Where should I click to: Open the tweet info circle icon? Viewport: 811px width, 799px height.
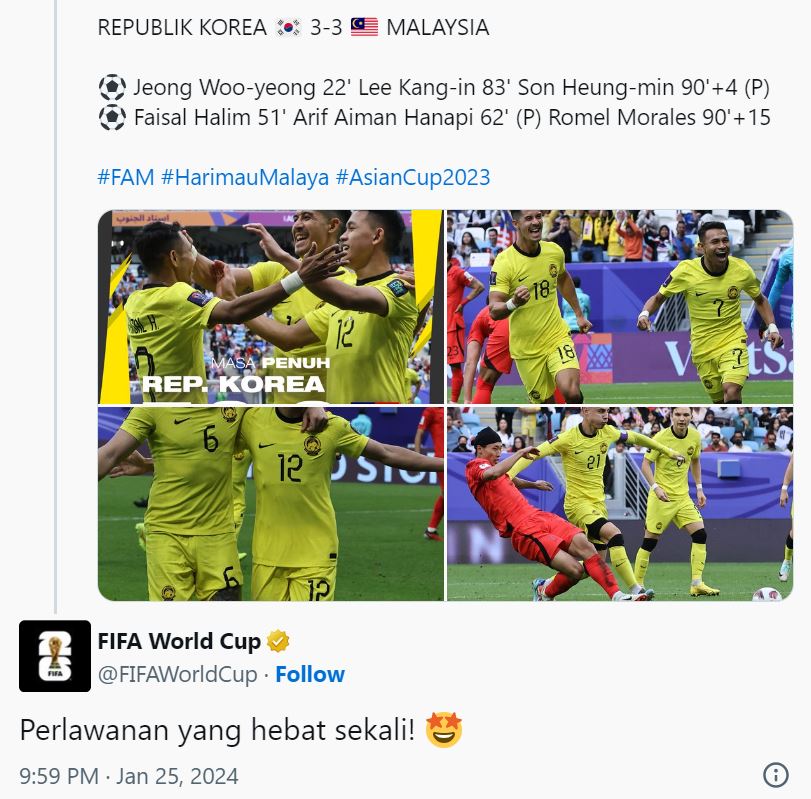tap(776, 775)
